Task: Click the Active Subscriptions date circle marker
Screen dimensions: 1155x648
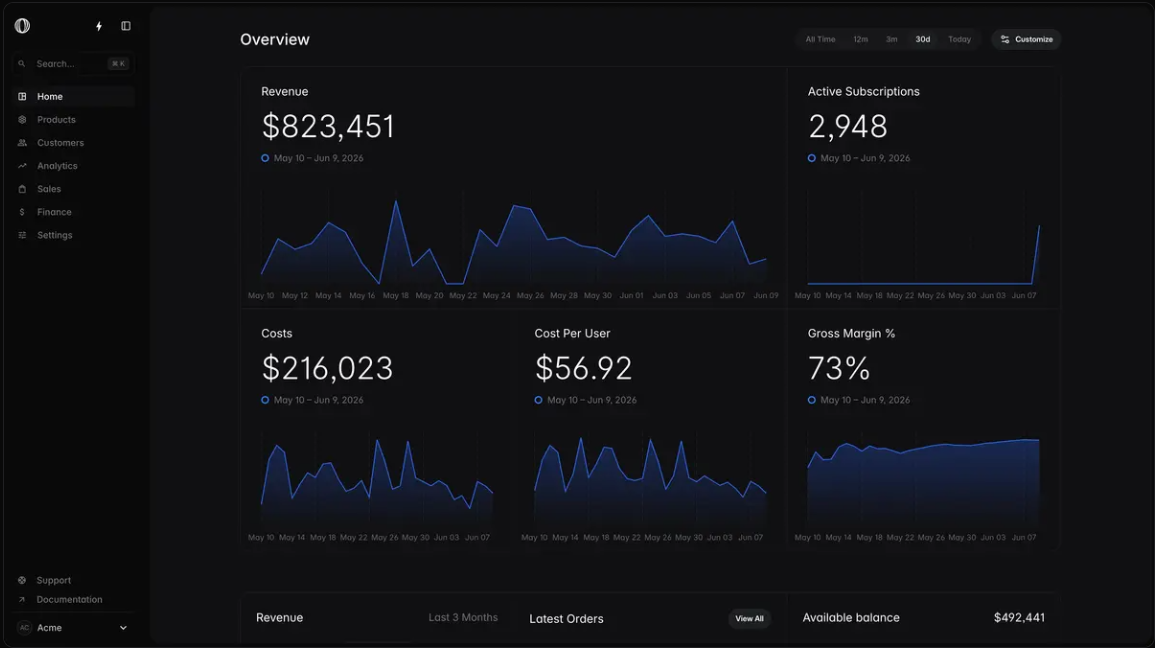Action: pyautogui.click(x=812, y=158)
